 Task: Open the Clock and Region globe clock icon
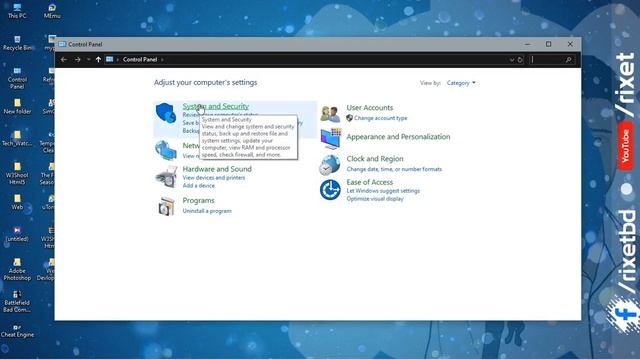329,165
